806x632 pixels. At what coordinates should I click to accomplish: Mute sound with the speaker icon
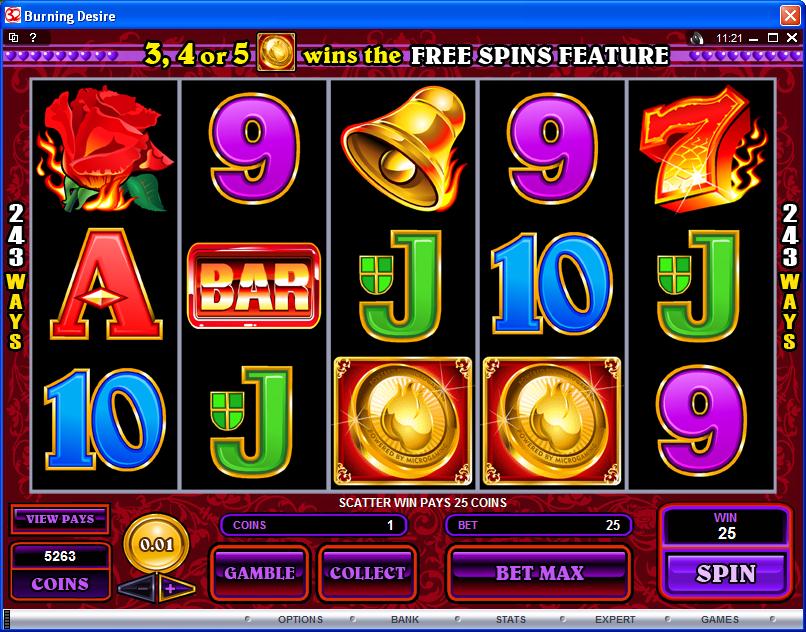coord(696,38)
